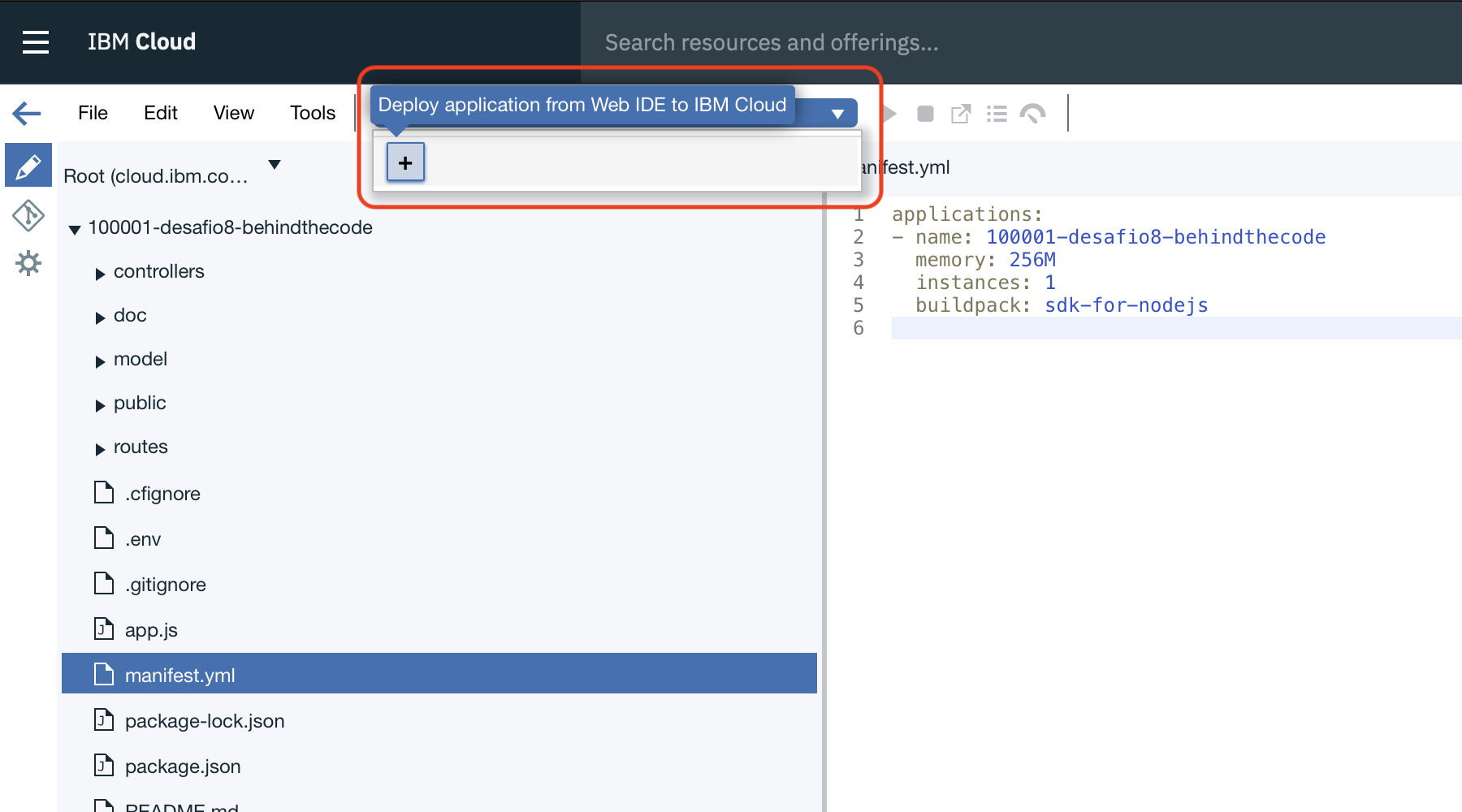Click the app name value in line 2
The image size is (1462, 812).
[x=1156, y=237]
